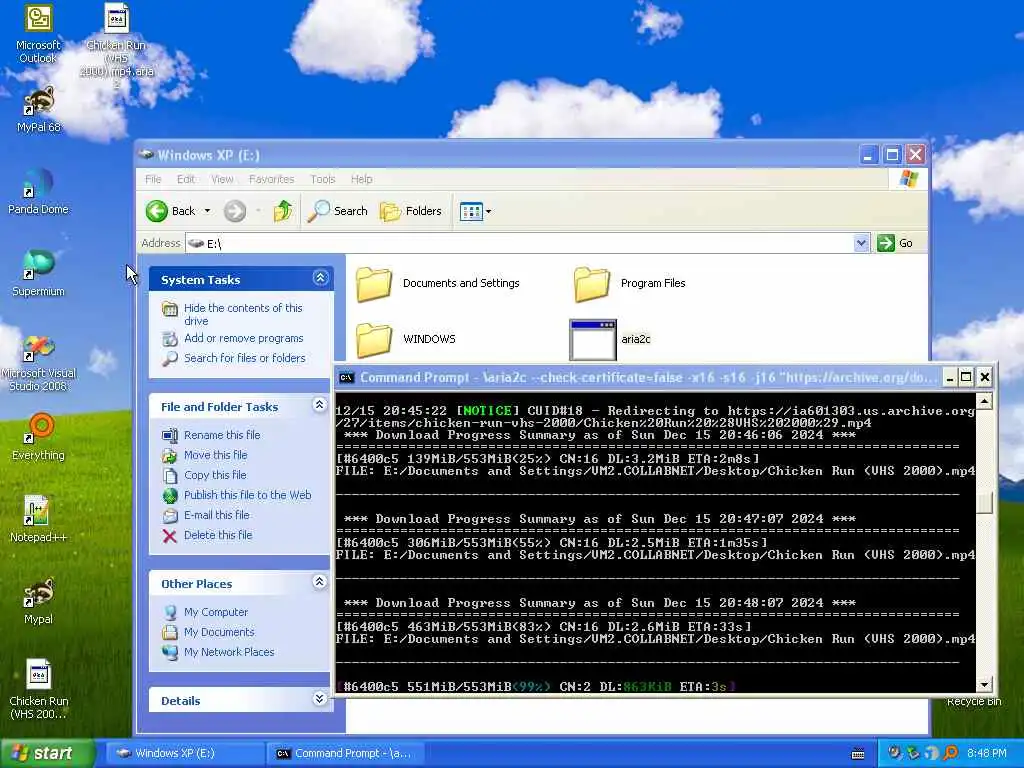Select the aria2c executable file
The height and width of the screenshot is (768, 1024).
(x=611, y=339)
